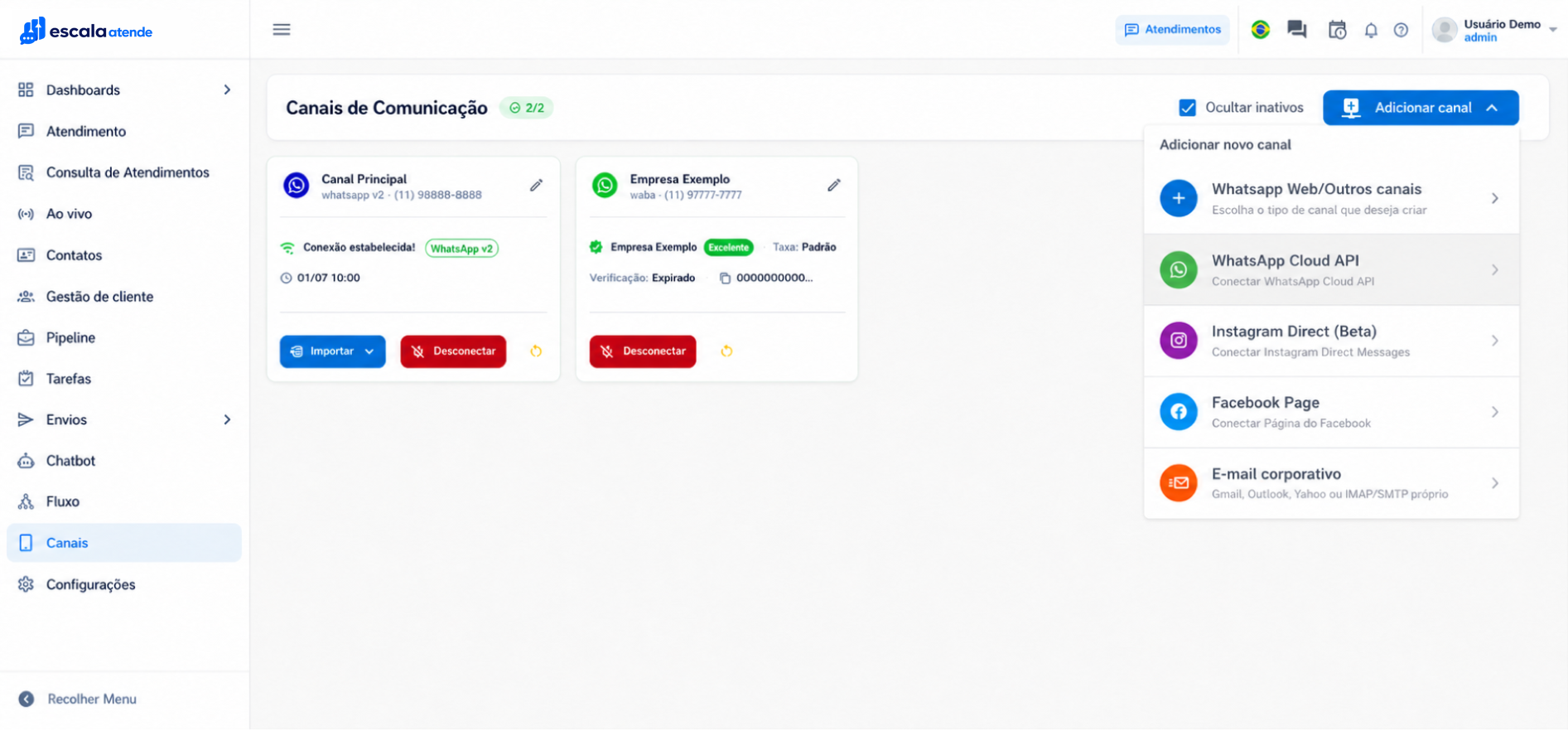Screen dimensions: 1568x736
Task: Disconnect the Empresa Exemplo channel
Action: pyautogui.click(x=643, y=351)
